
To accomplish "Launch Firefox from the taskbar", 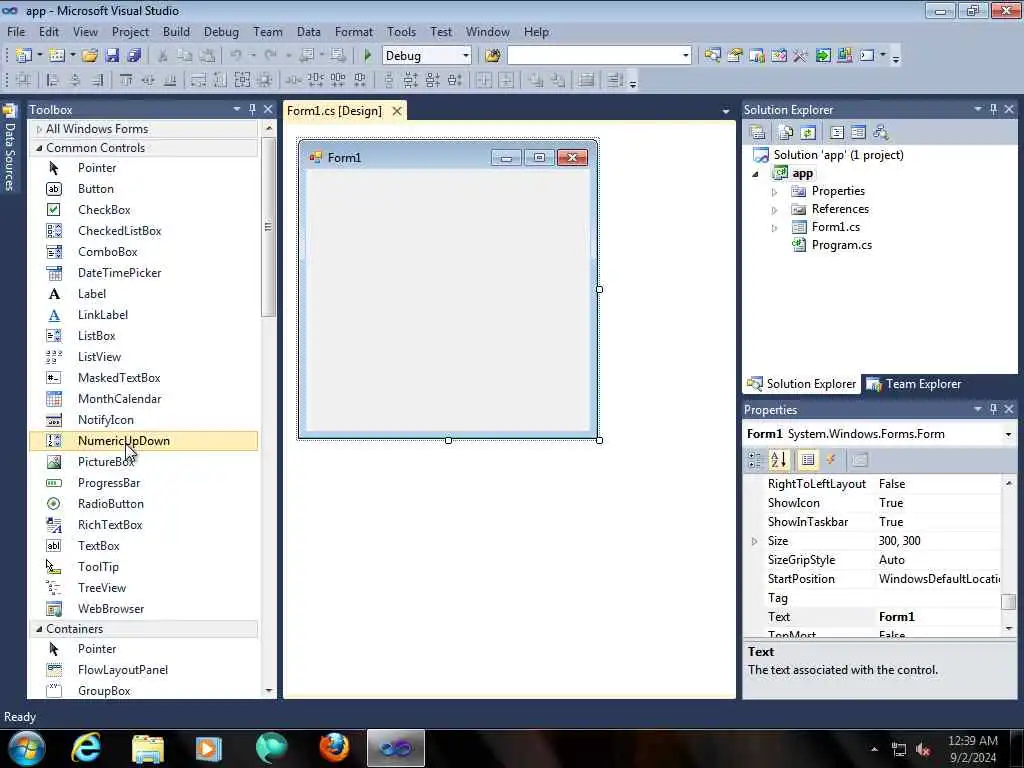I will (334, 748).
